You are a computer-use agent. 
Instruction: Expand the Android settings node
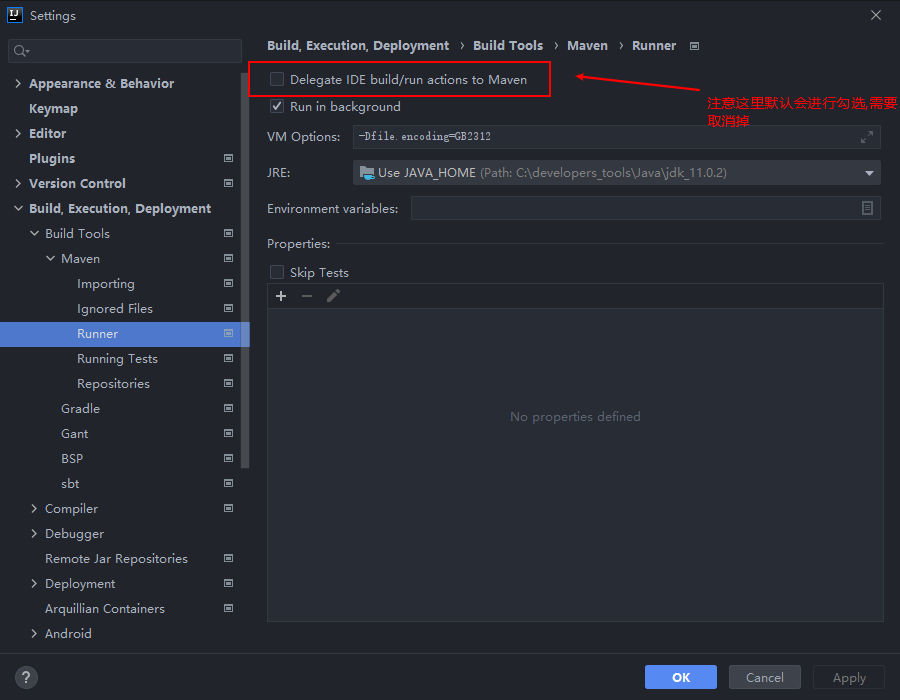[x=34, y=633]
